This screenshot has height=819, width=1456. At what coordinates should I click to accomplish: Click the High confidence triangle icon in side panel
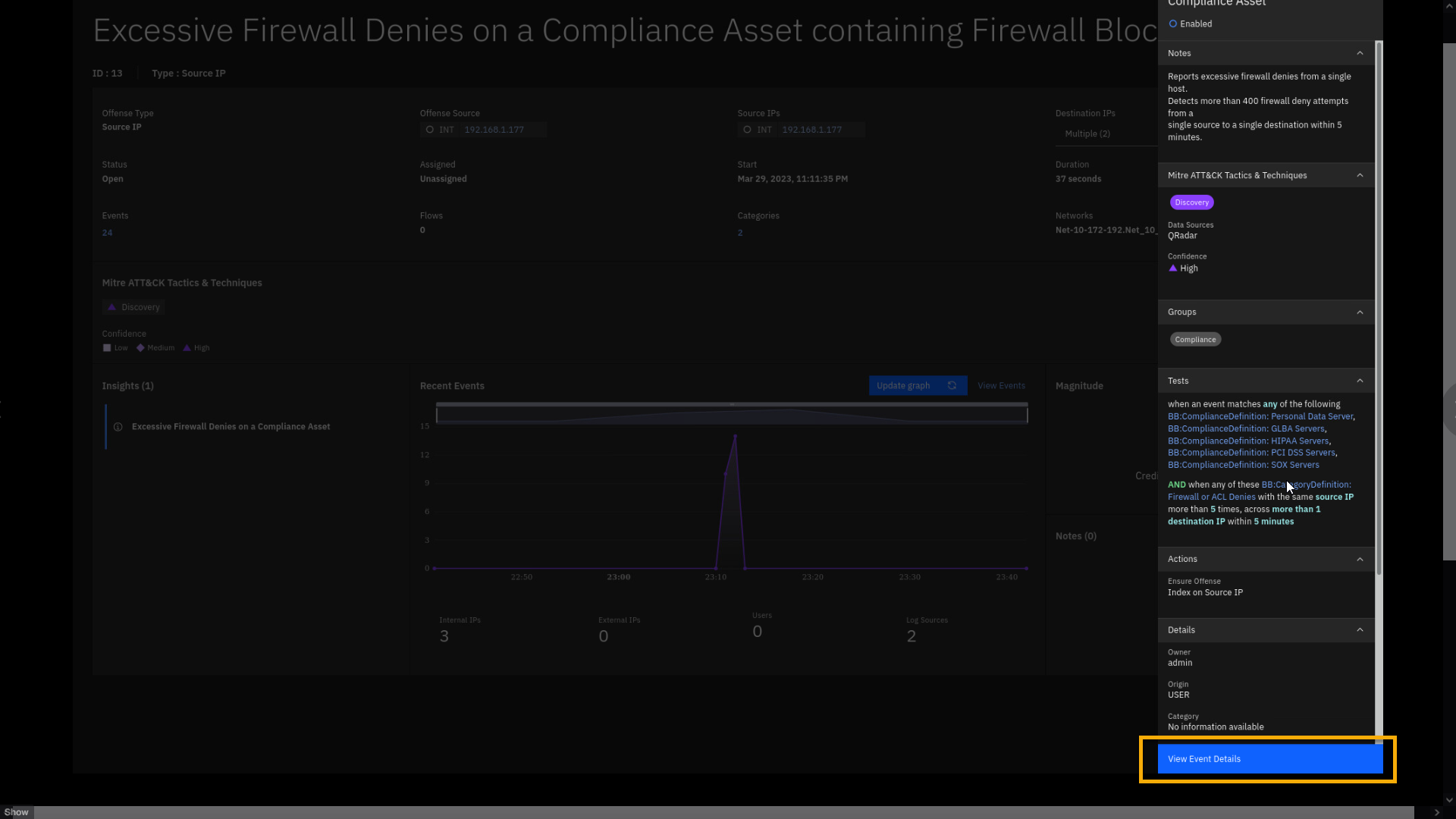click(x=1173, y=268)
